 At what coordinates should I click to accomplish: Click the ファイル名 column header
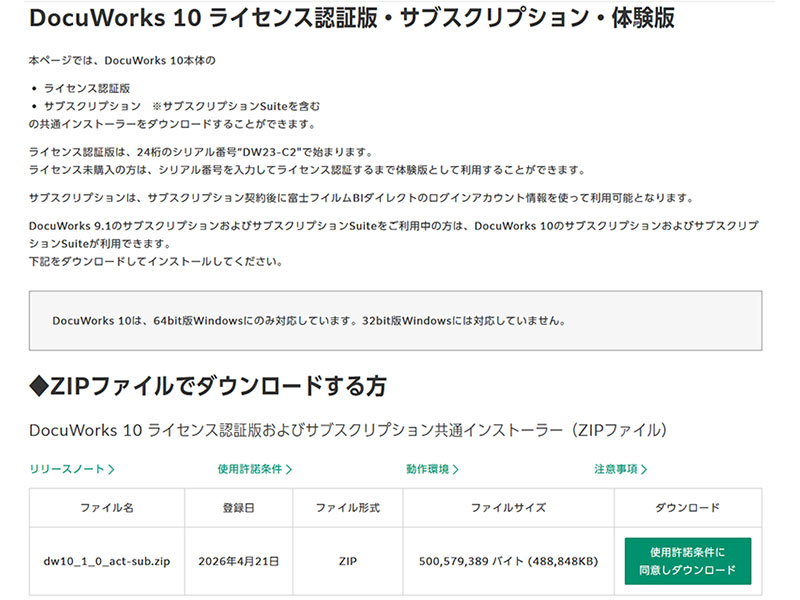(107, 508)
